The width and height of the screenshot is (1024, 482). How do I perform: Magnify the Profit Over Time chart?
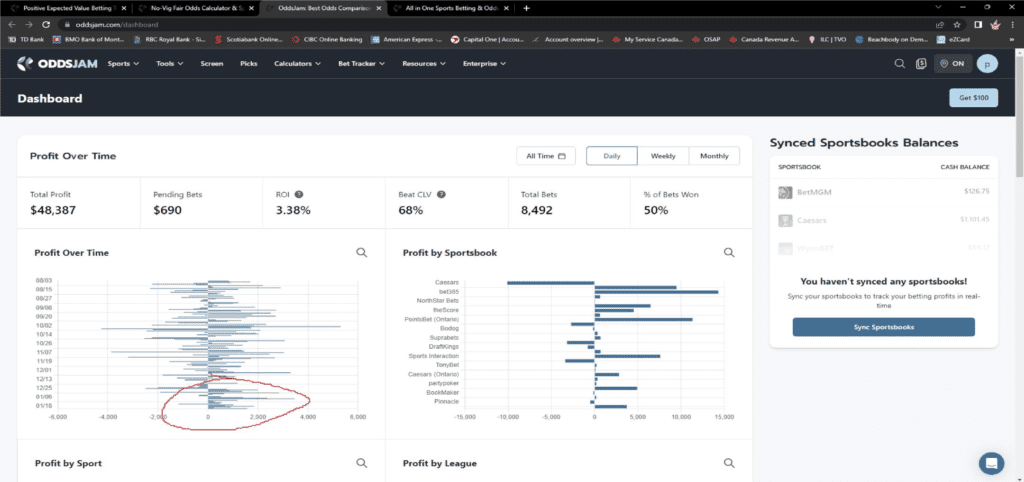pos(362,253)
